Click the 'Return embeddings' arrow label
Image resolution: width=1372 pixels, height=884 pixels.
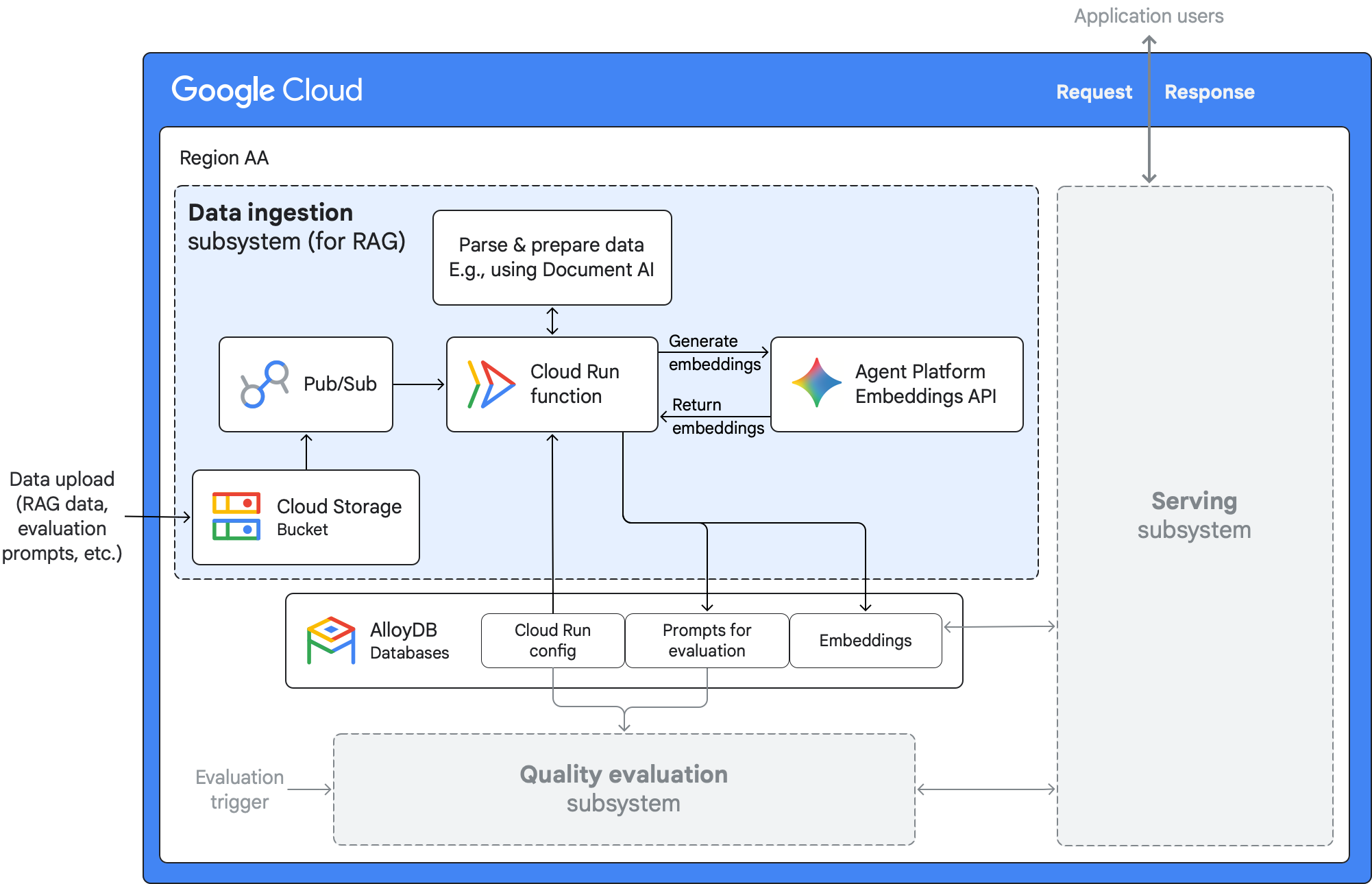(718, 416)
